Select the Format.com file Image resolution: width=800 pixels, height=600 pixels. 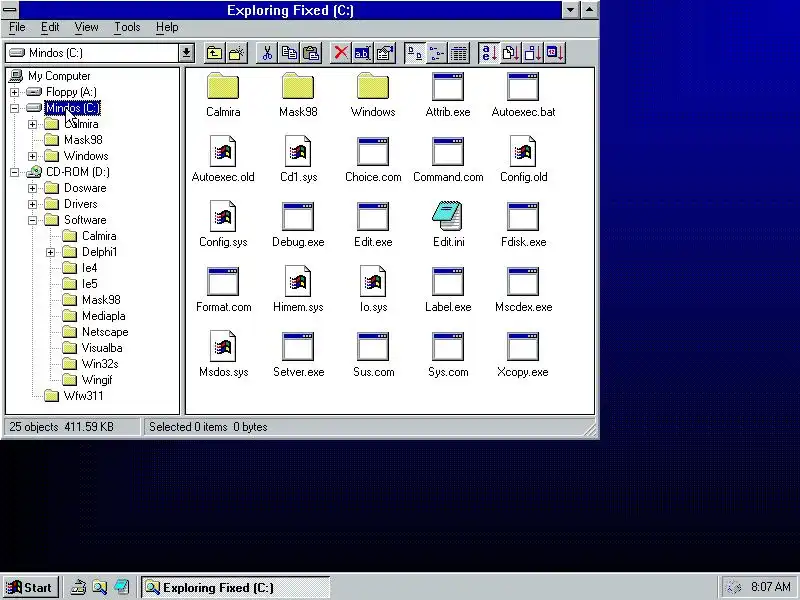point(223,289)
